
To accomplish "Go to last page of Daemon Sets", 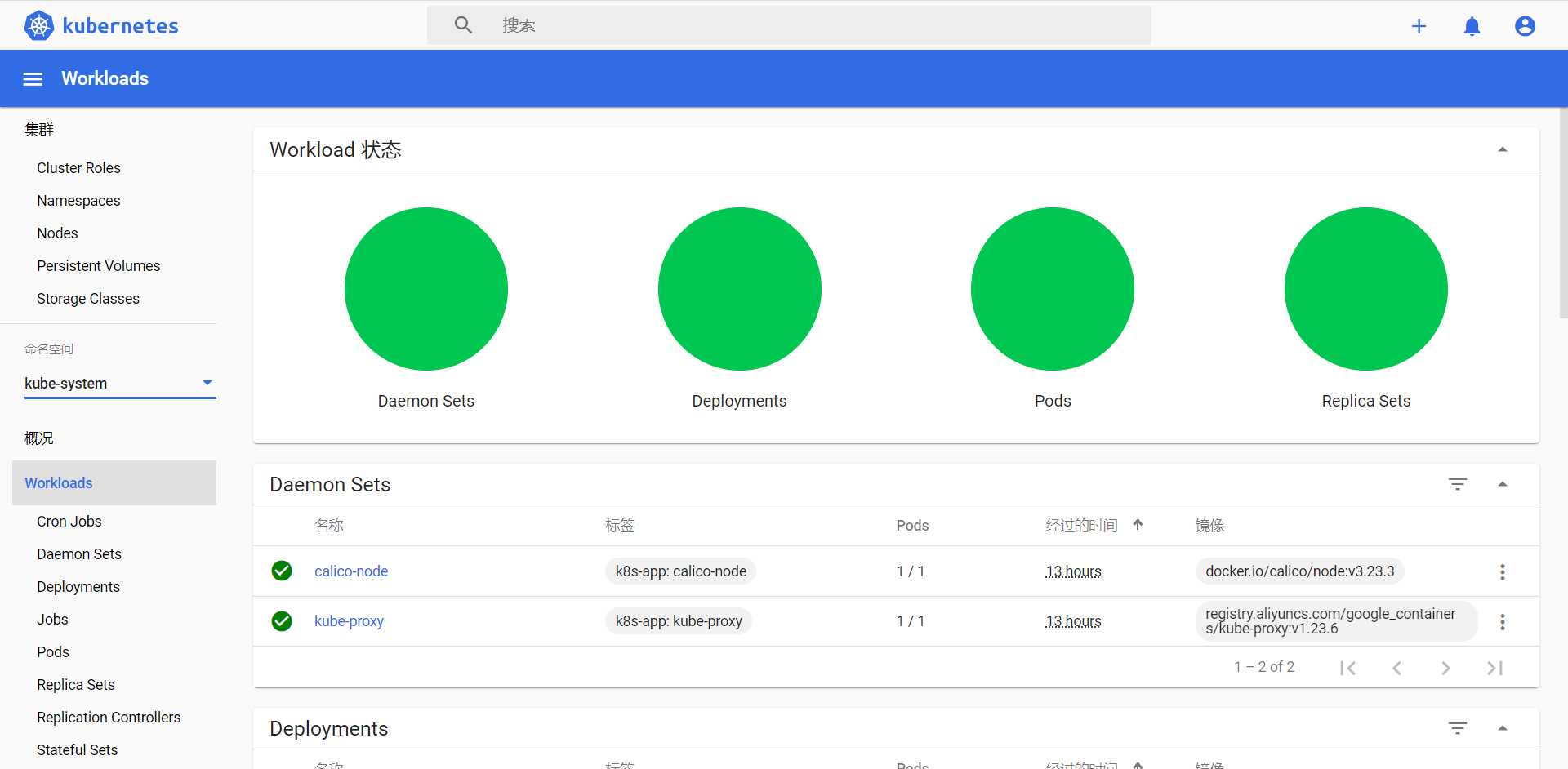I will [x=1495, y=668].
